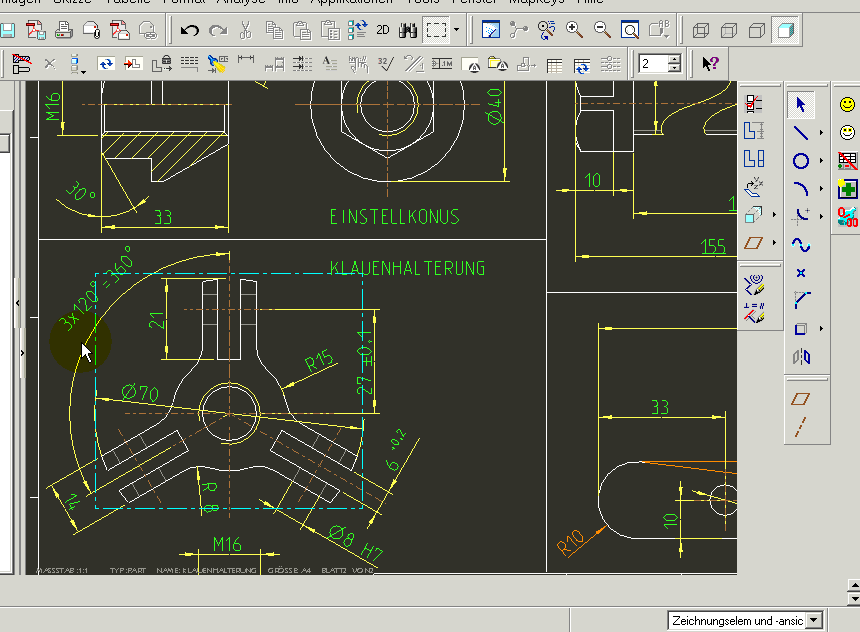Expand the Circle tool flyout arrow

[x=821, y=161]
